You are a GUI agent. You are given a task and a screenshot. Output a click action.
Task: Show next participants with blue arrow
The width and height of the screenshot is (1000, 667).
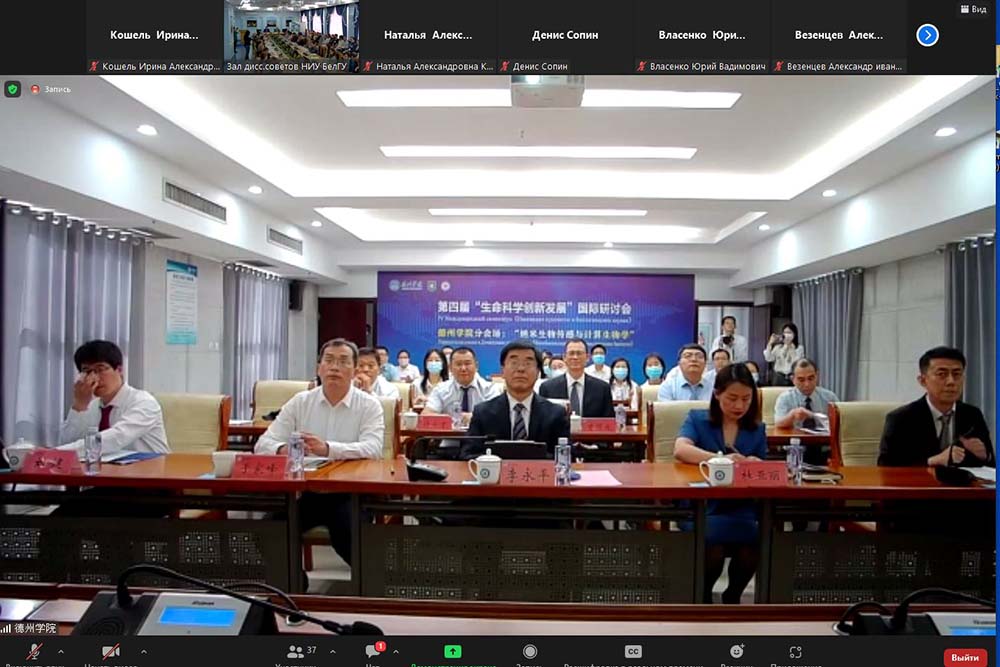(927, 35)
